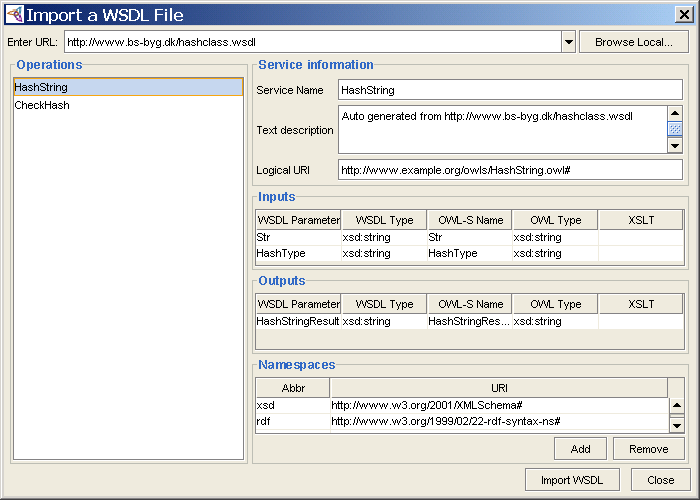Select the Str input parameter row
Viewport: 700px width, 500px height.
coord(298,238)
